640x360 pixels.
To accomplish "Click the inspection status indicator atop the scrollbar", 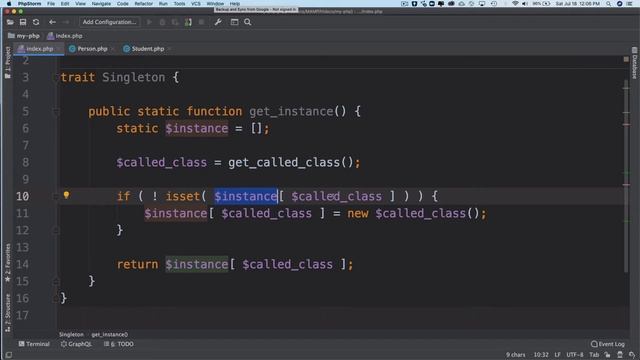I will click(626, 60).
